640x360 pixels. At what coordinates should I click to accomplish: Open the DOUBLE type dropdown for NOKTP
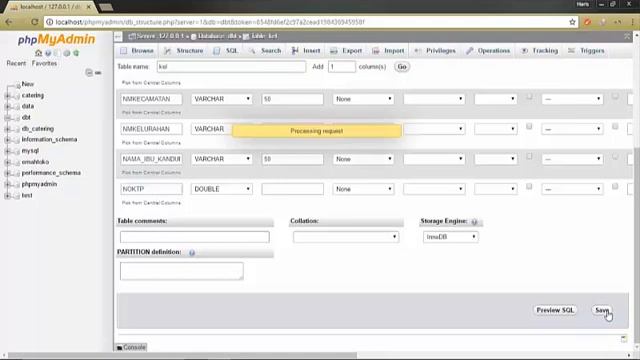(x=222, y=189)
